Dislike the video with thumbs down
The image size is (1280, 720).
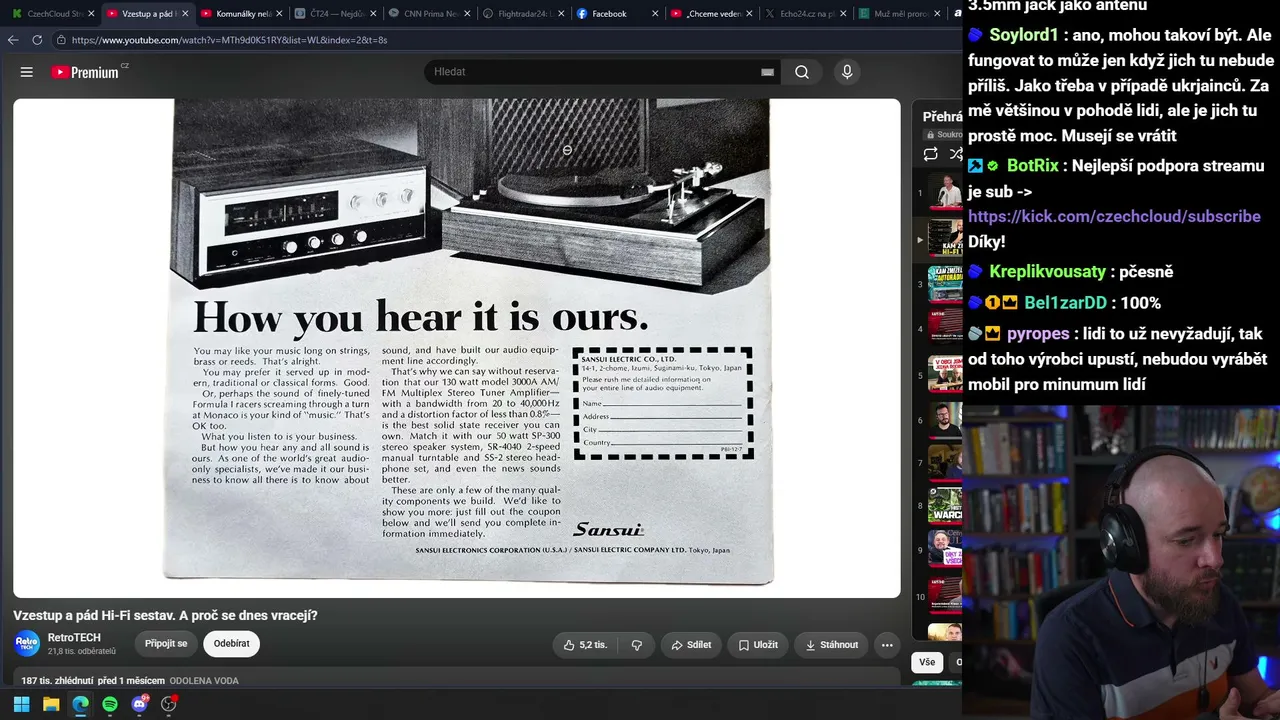tap(636, 645)
